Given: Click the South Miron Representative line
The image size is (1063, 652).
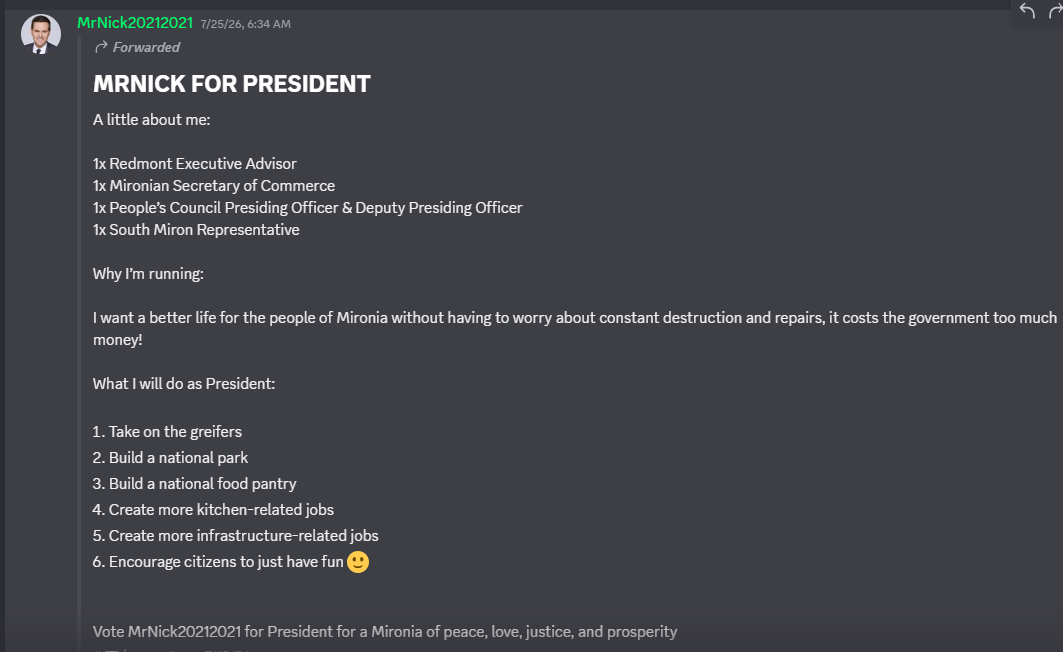Looking at the screenshot, I should pyautogui.click(x=196, y=230).
